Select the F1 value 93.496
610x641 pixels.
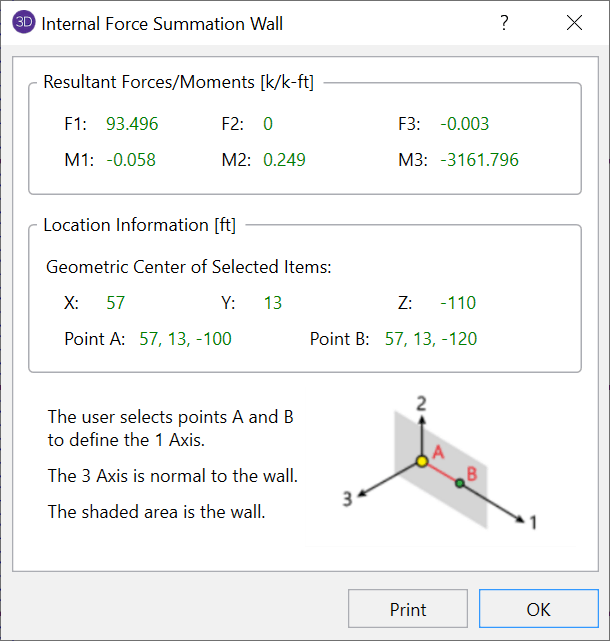point(132,124)
